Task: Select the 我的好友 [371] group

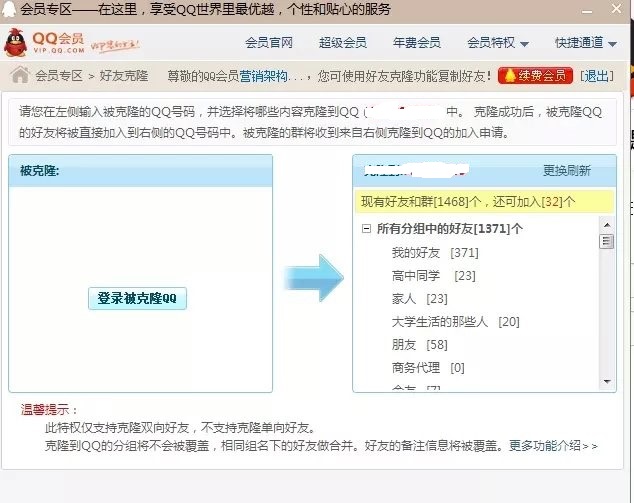Action: pyautogui.click(x=435, y=253)
